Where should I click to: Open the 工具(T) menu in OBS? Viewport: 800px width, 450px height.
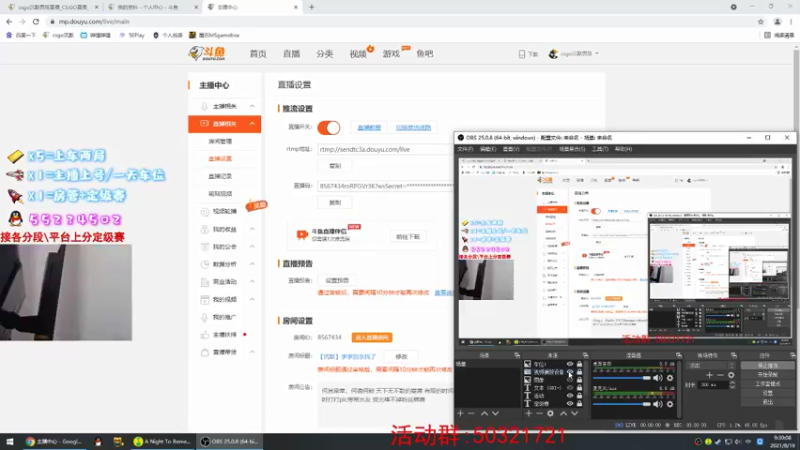coord(600,149)
